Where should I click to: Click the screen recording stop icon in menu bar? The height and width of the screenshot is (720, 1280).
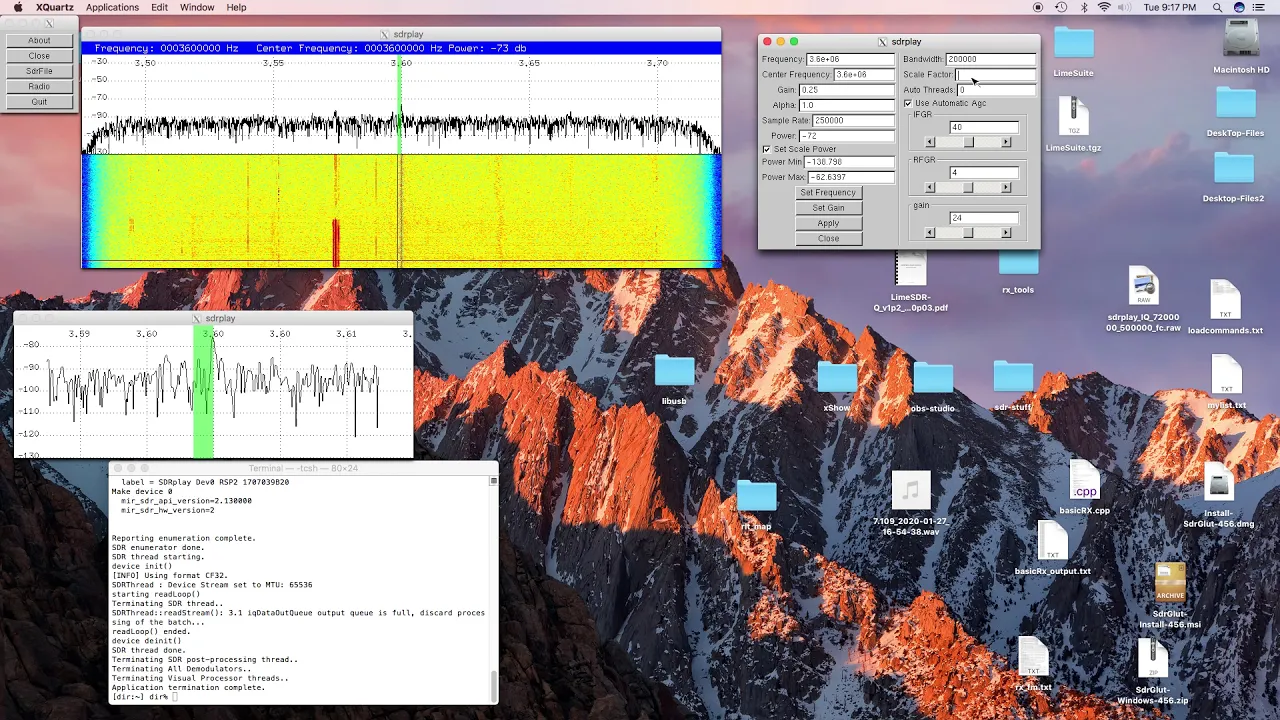[1037, 7]
